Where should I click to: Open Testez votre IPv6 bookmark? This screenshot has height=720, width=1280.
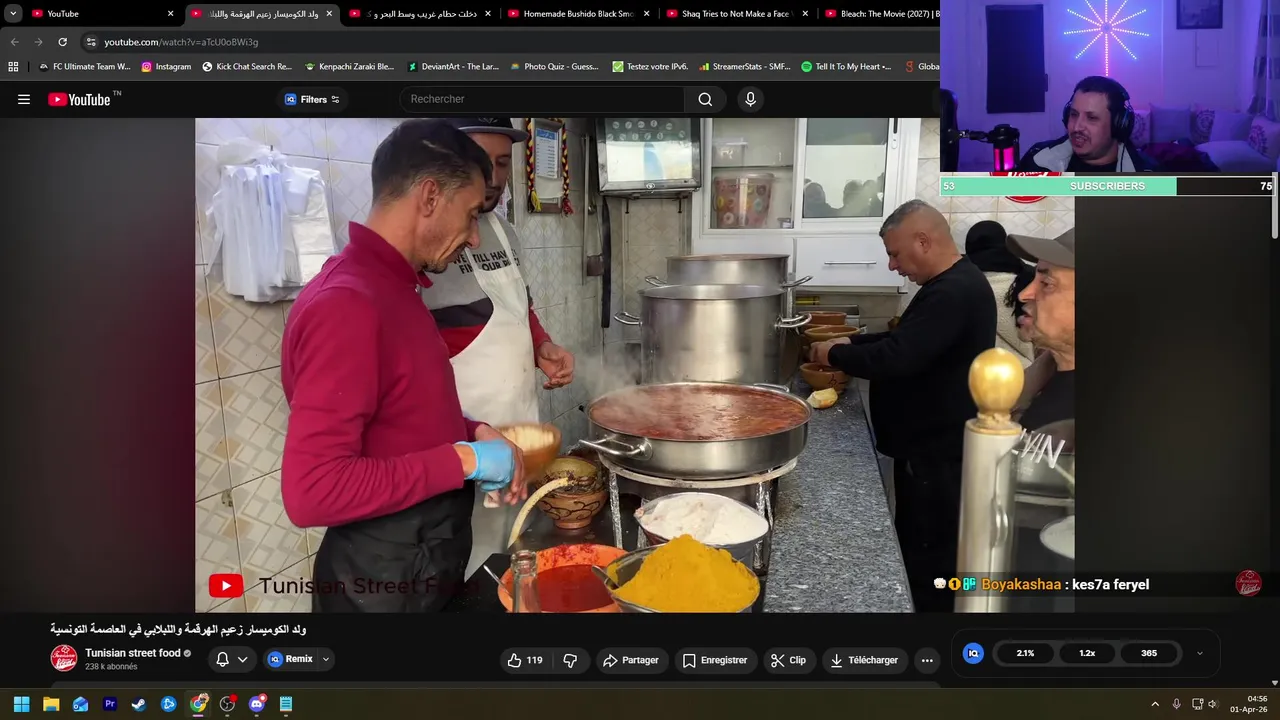651,67
